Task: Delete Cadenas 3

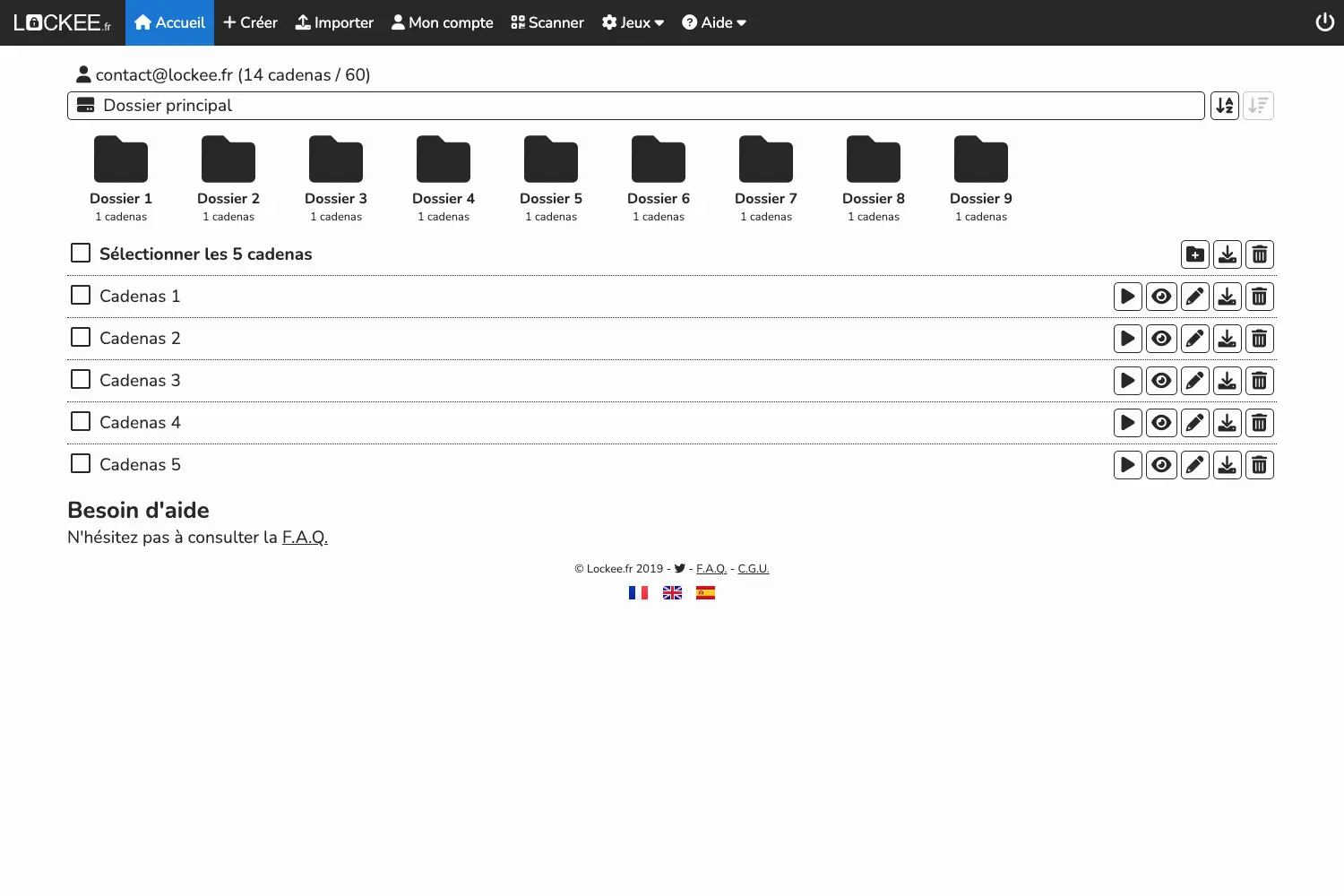Action: click(x=1260, y=381)
